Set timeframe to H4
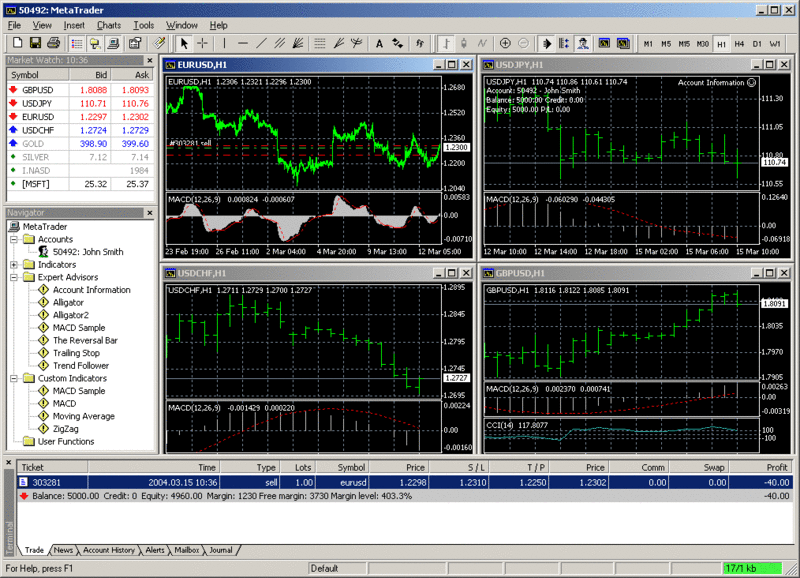The height and width of the screenshot is (578, 800). point(739,44)
